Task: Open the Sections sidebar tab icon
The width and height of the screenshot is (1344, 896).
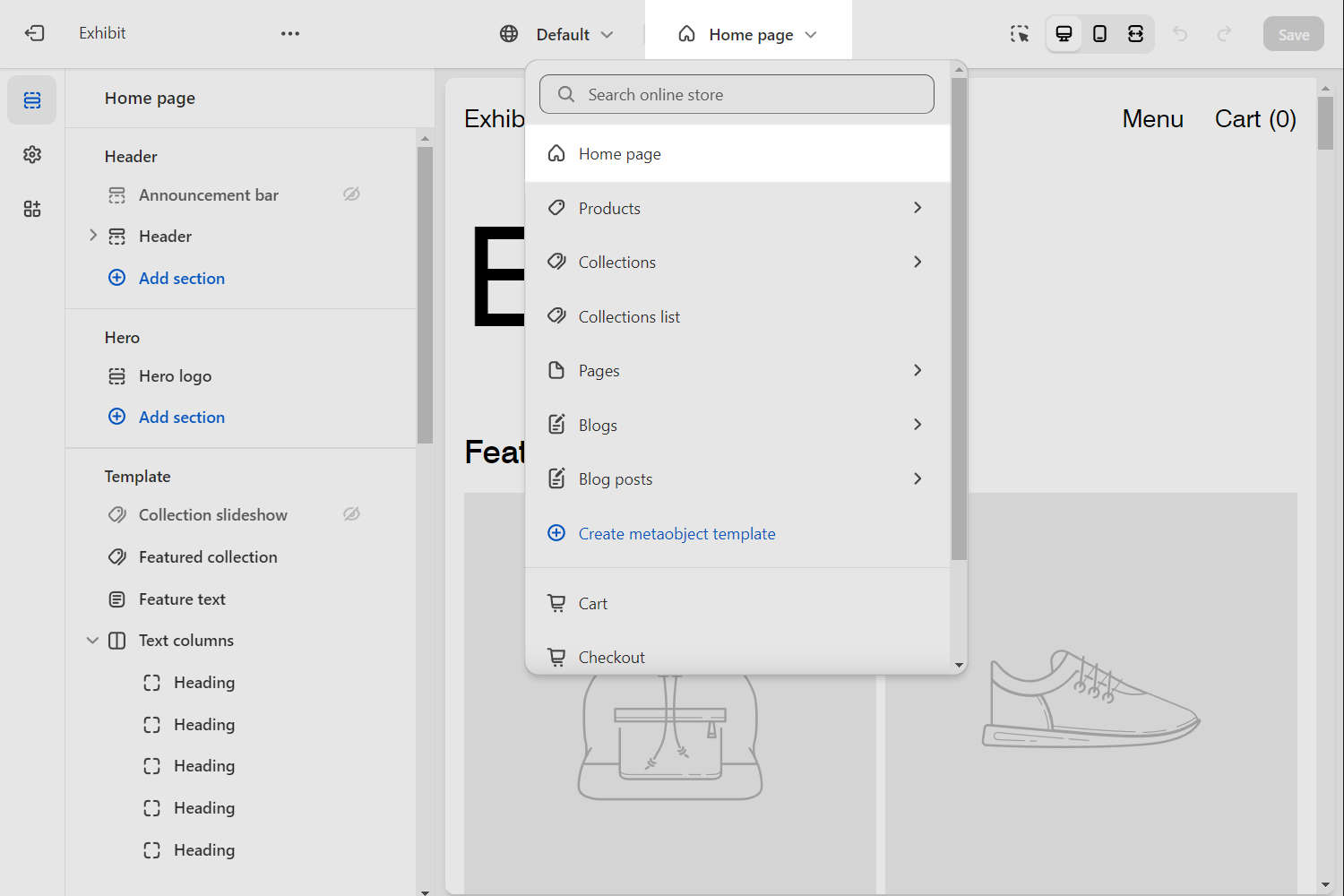Action: tap(32, 99)
